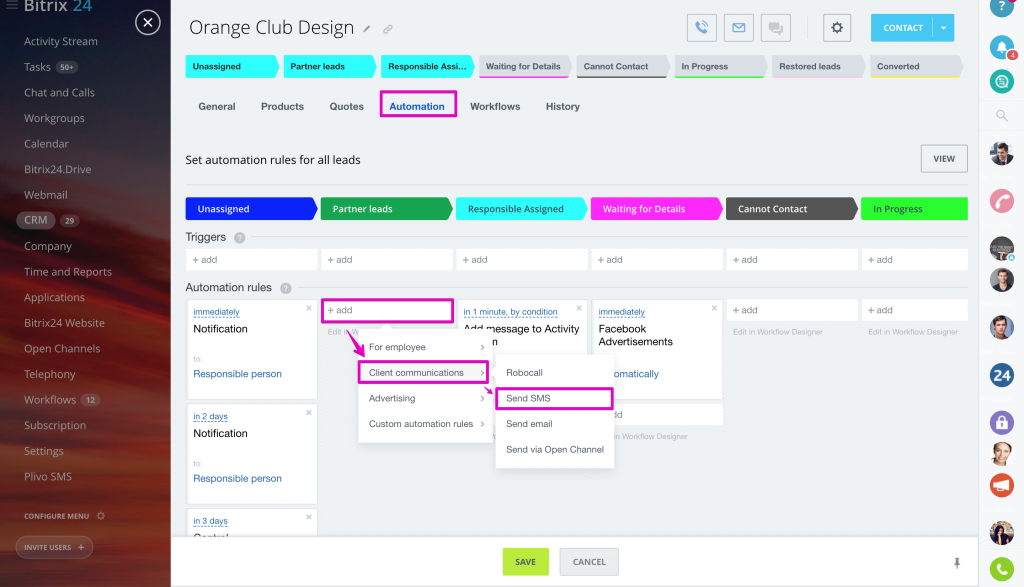The width and height of the screenshot is (1024, 587).
Task: Cancel the automation changes
Action: [x=588, y=562]
